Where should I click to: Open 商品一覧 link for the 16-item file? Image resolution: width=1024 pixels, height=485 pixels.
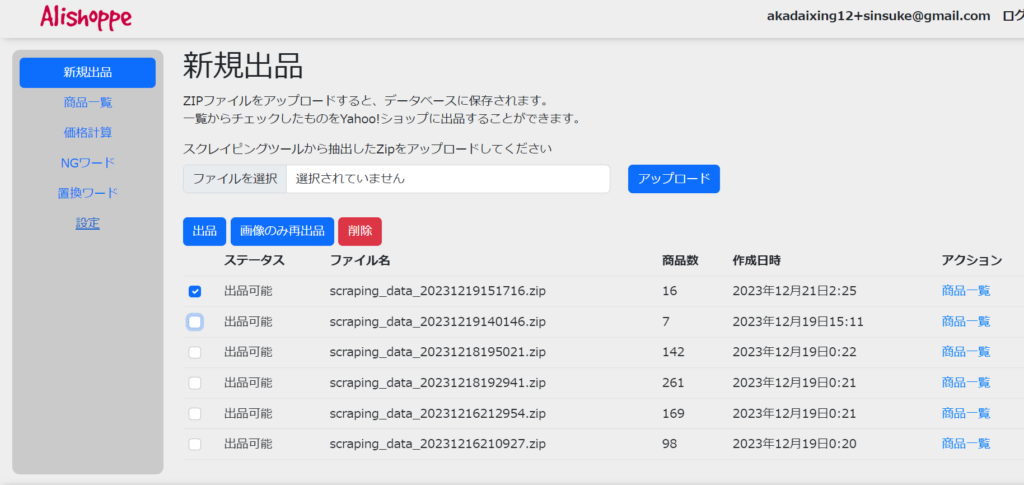point(965,291)
